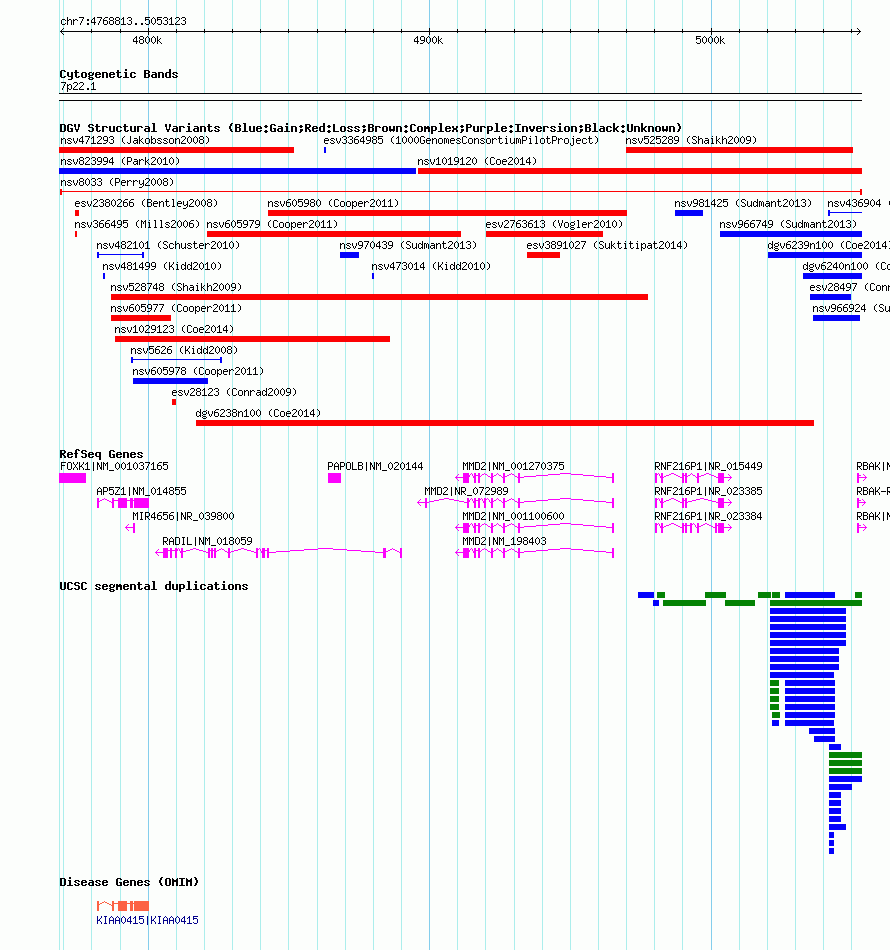Click nsv605978 (Cooper2011) blue bar
The width and height of the screenshot is (890, 950).
point(170,381)
